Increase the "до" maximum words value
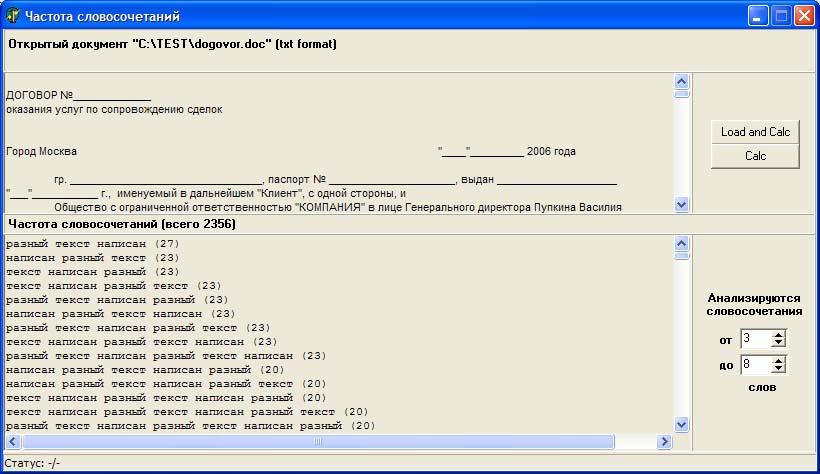The width and height of the screenshot is (820, 474). point(779,360)
